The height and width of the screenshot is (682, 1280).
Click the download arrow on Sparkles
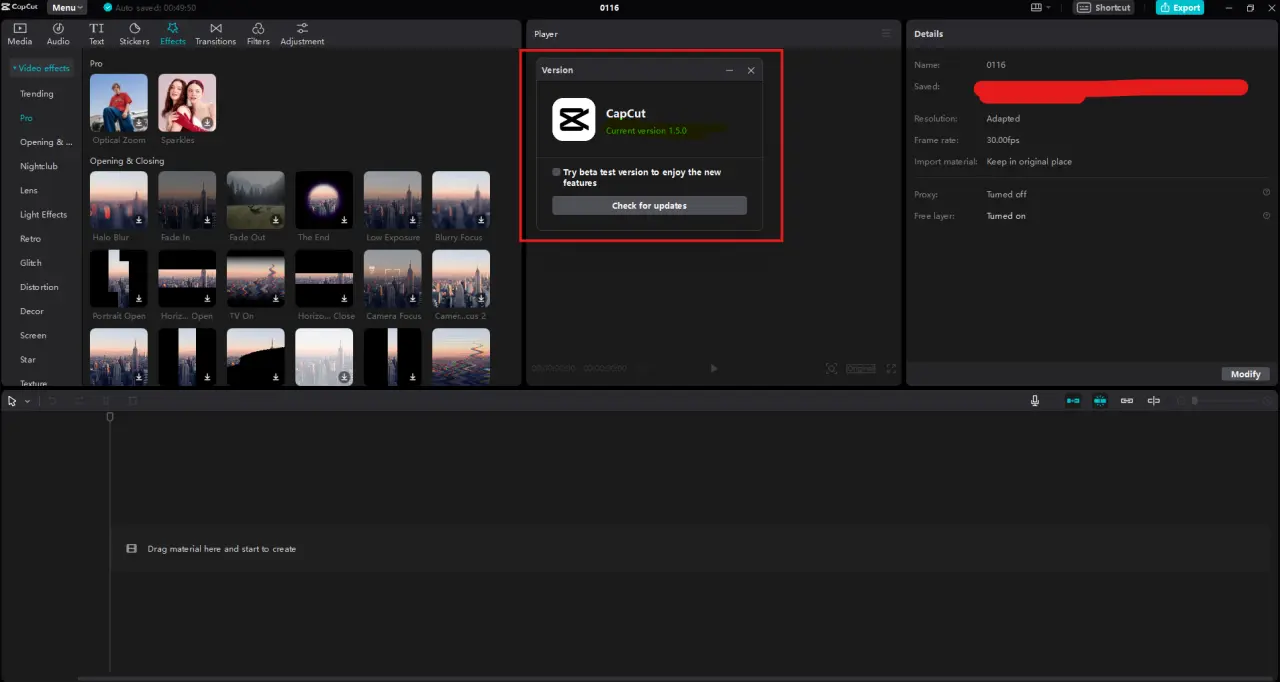point(207,122)
